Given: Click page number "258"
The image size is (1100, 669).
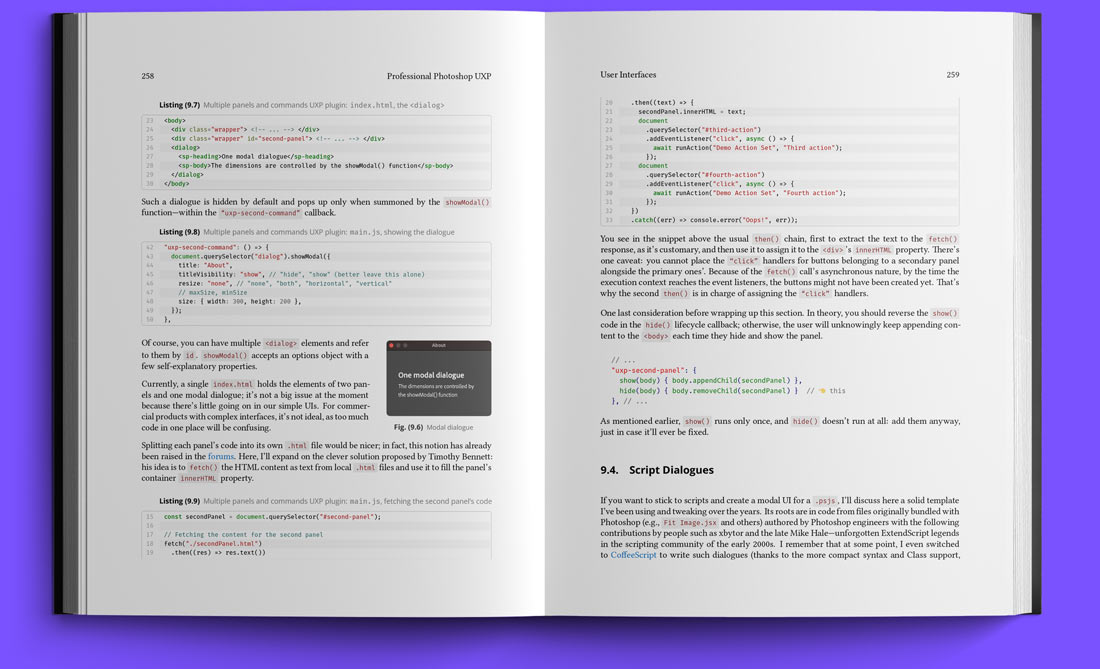Looking at the screenshot, I should click(147, 76).
